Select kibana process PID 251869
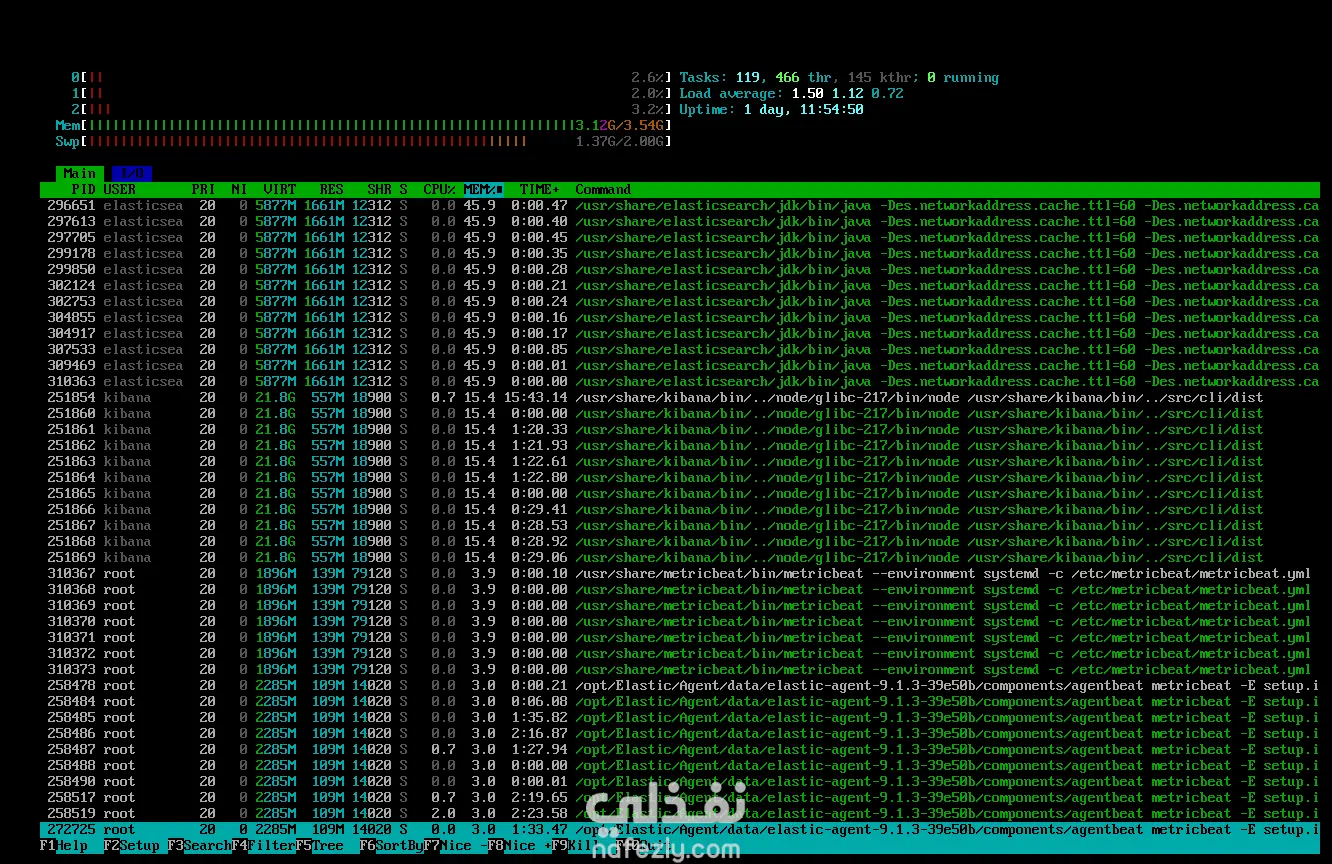The width and height of the screenshot is (1332, 864). [680, 557]
